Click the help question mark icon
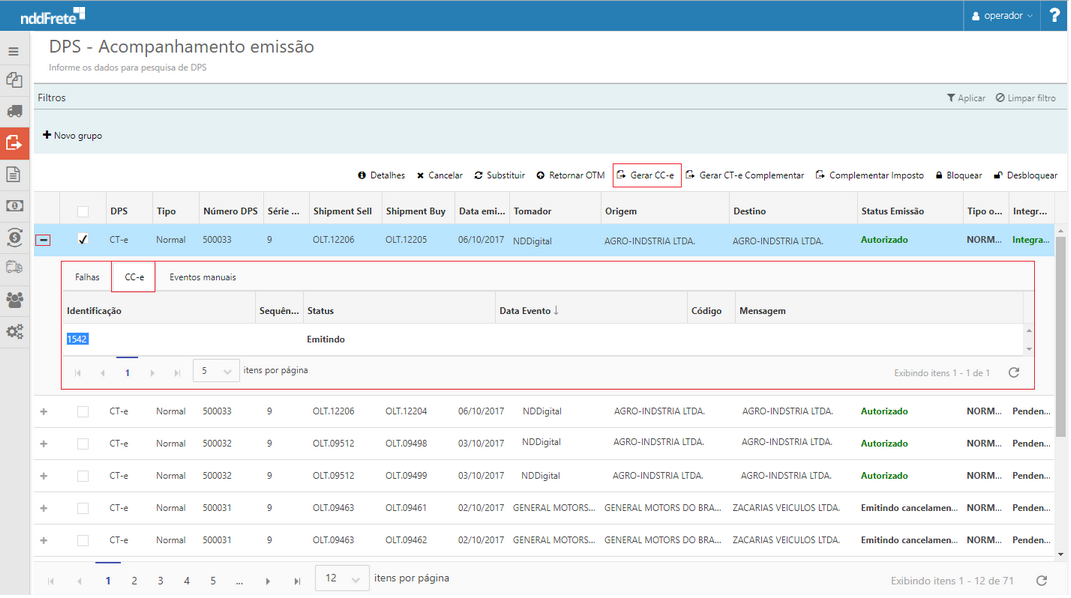1071x598 pixels. point(1054,15)
